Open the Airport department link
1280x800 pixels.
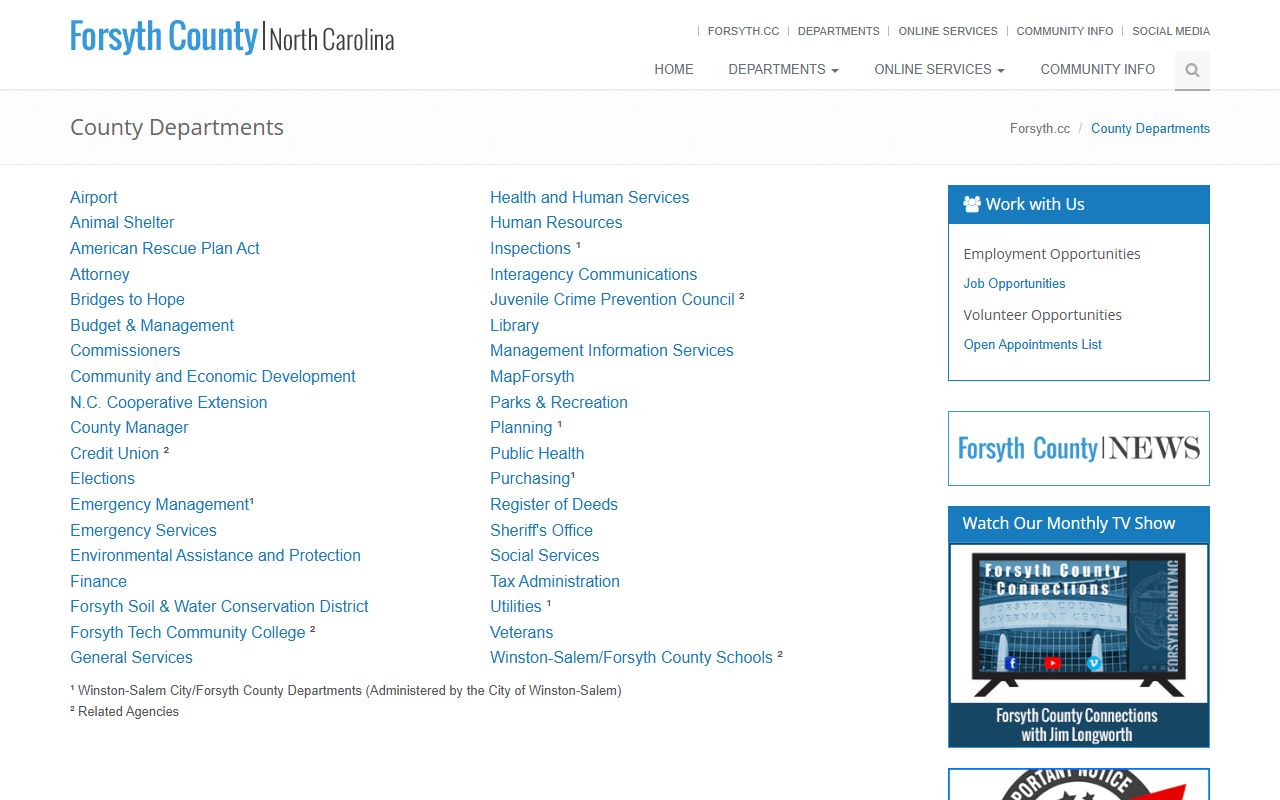[94, 197]
